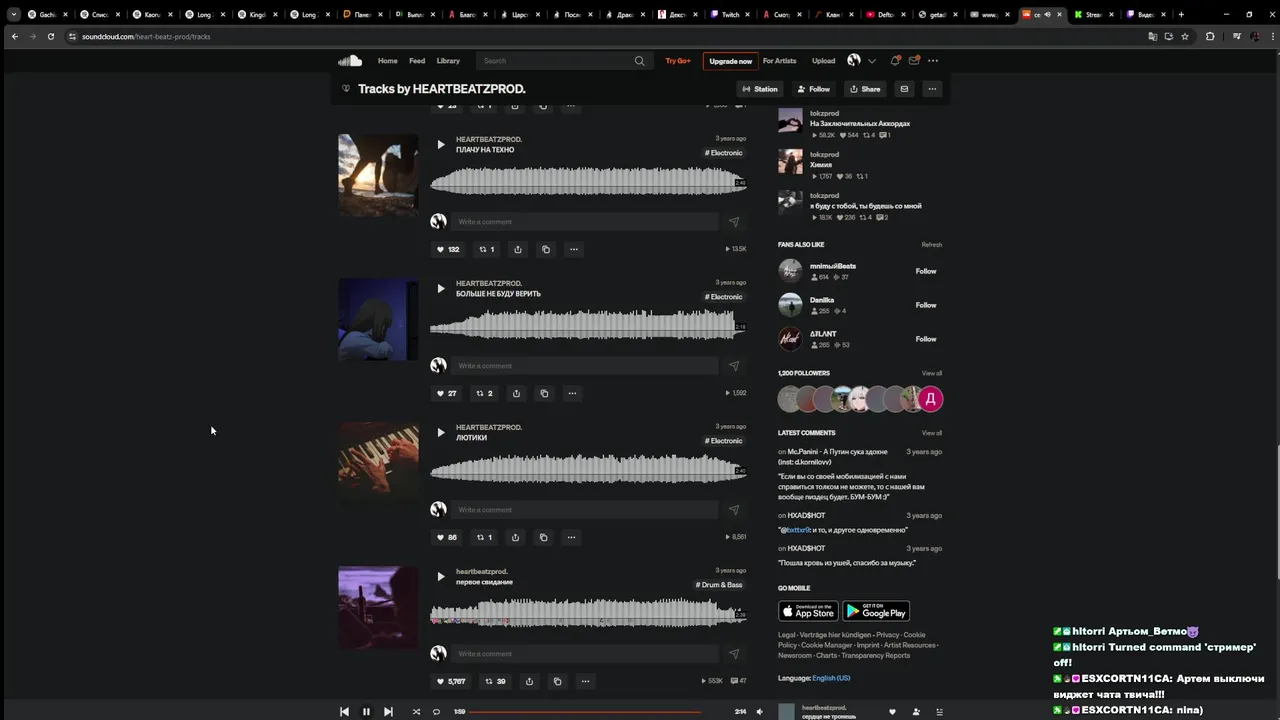1280x720 pixels.
Task: Like БОЛЬШЕ НЕ БУДУ ВЕРИТЬ heart with 27
Action: pos(446,393)
